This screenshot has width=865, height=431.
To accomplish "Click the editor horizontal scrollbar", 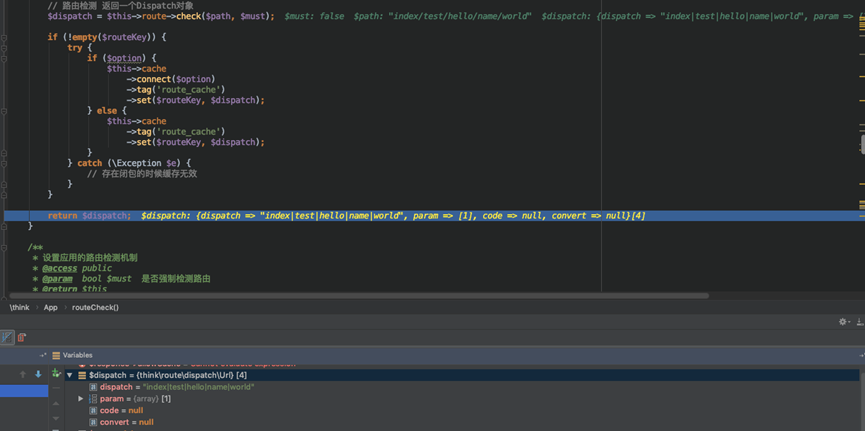I will (359, 296).
